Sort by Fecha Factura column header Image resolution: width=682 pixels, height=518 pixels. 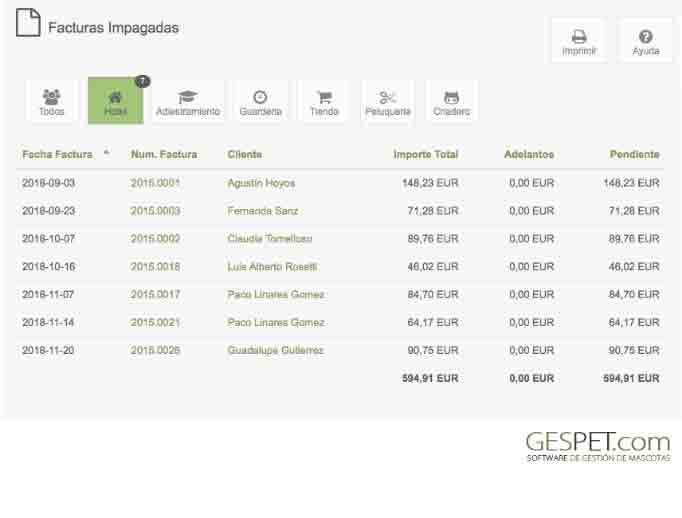[x=56, y=154]
